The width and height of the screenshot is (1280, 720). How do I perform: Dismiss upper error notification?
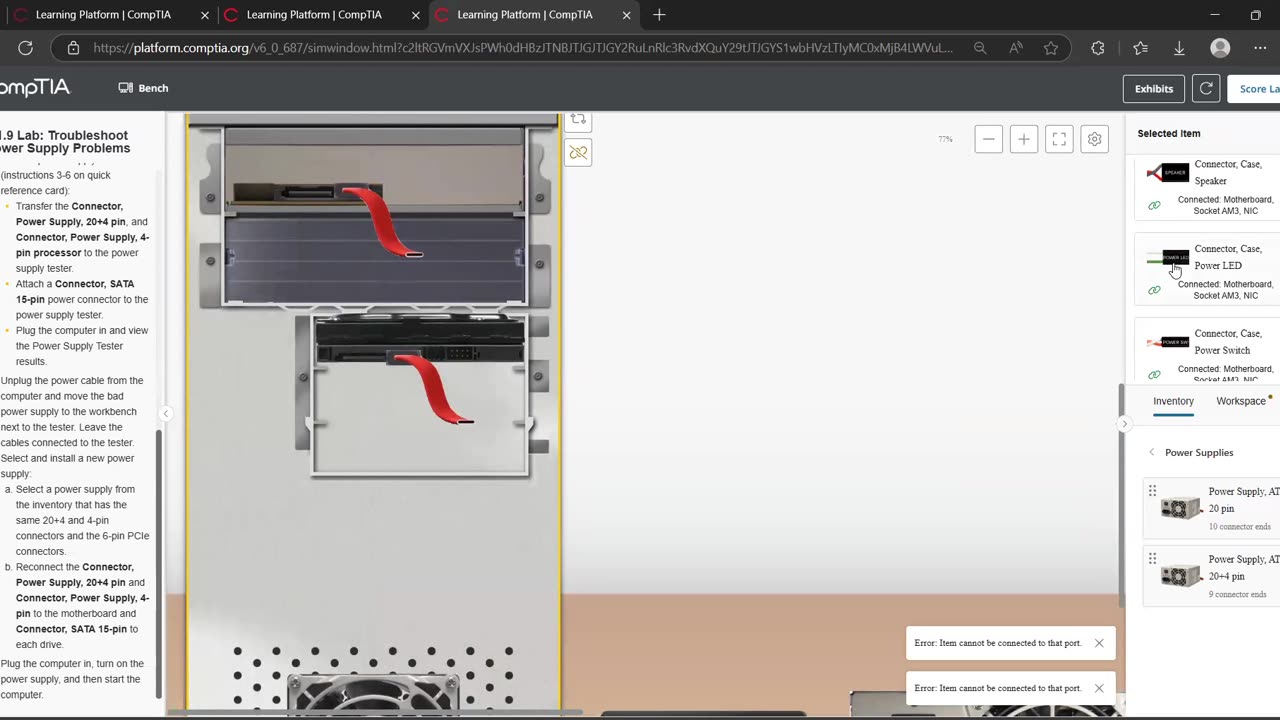click(1099, 643)
